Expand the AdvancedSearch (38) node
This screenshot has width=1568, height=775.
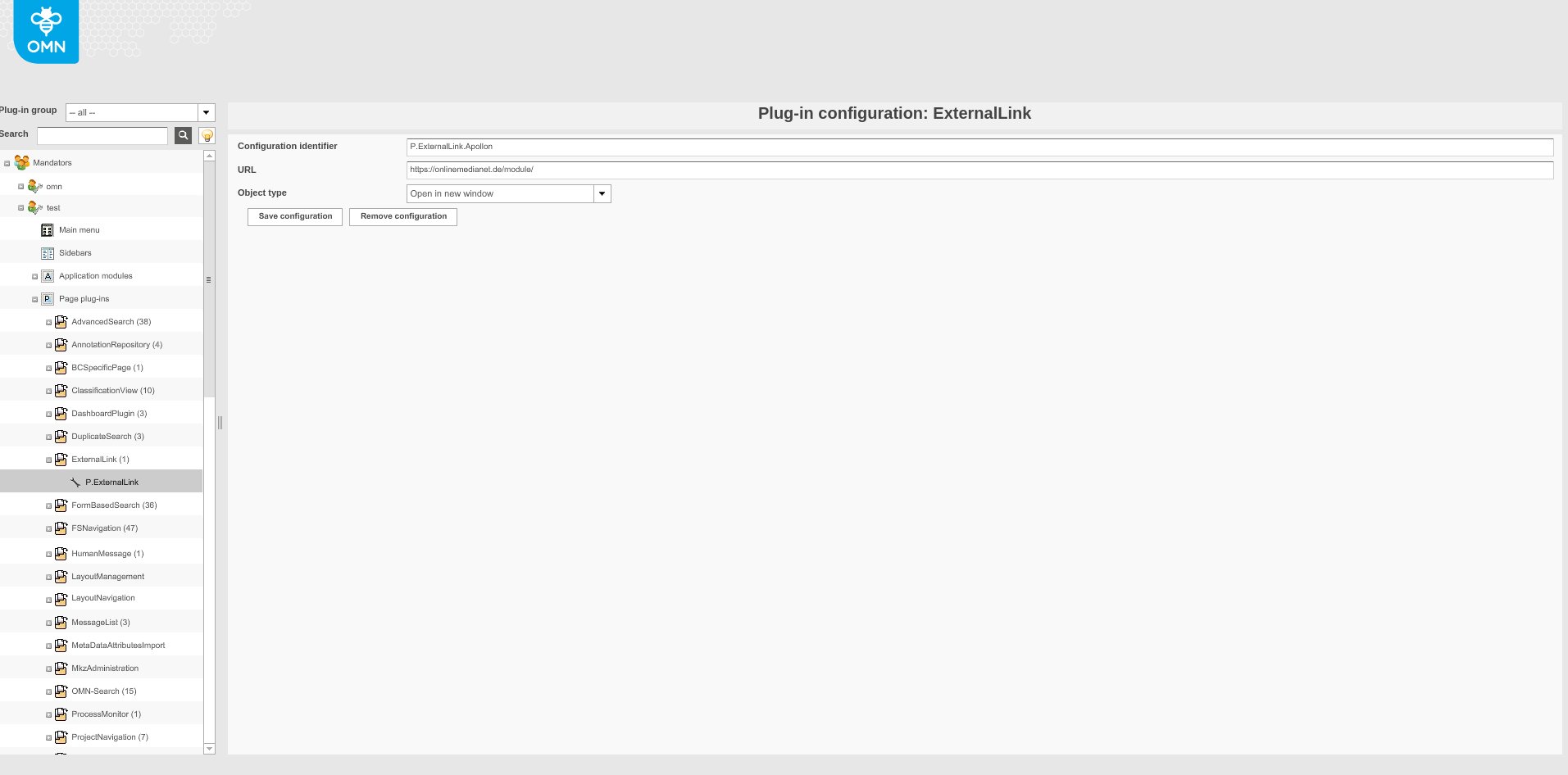click(x=48, y=323)
